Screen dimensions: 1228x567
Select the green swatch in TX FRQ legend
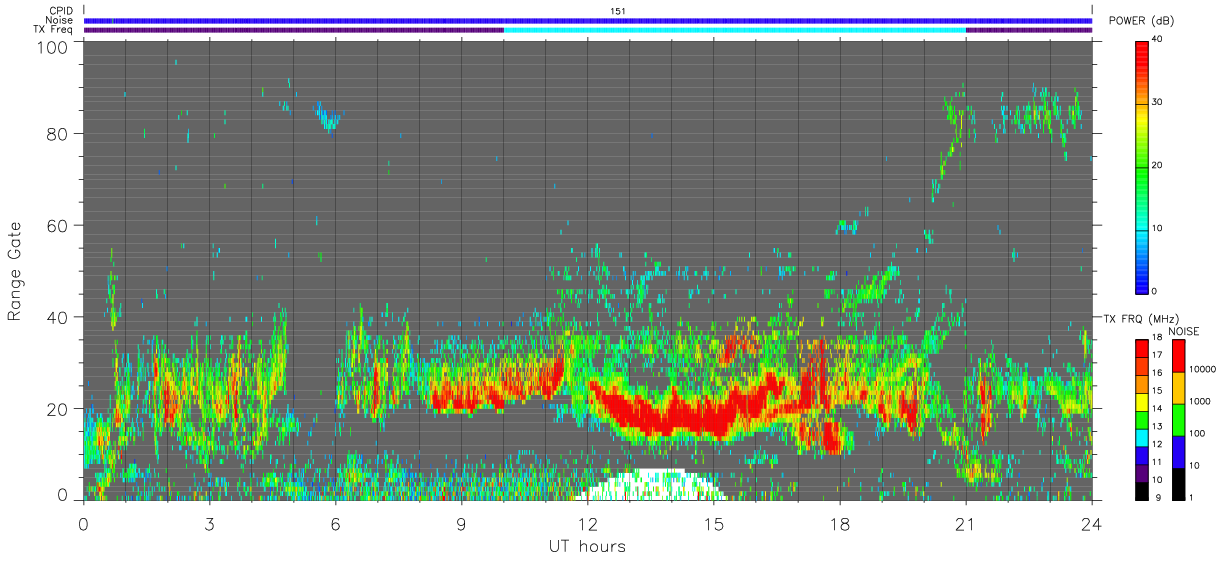[1141, 419]
